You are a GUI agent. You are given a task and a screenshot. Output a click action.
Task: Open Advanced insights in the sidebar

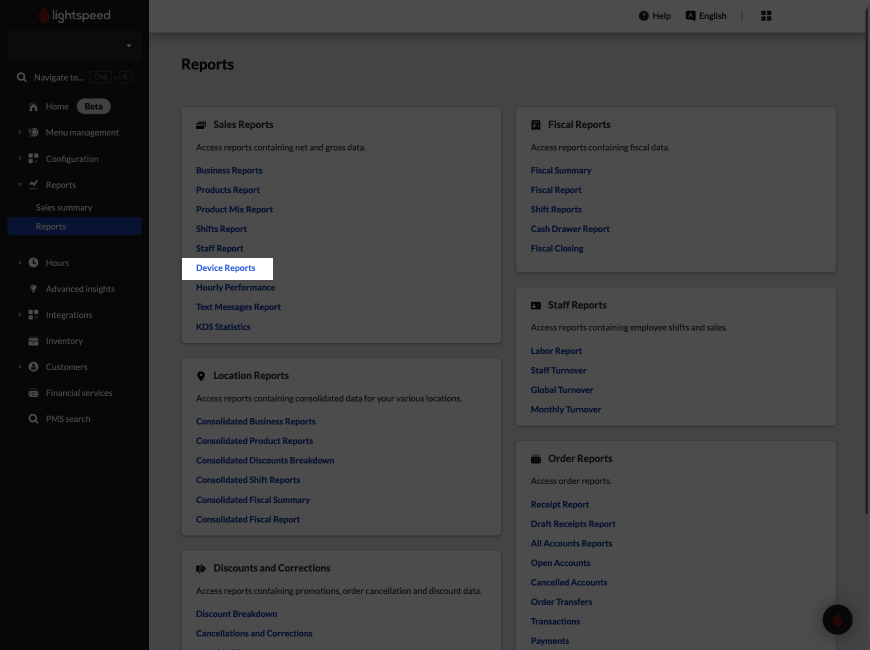80,289
